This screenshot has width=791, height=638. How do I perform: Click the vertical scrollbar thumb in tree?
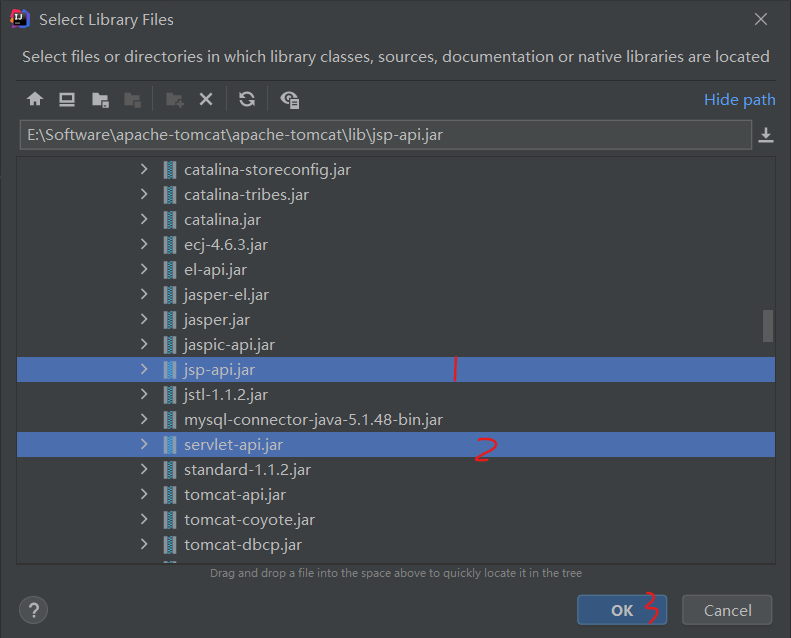768,326
